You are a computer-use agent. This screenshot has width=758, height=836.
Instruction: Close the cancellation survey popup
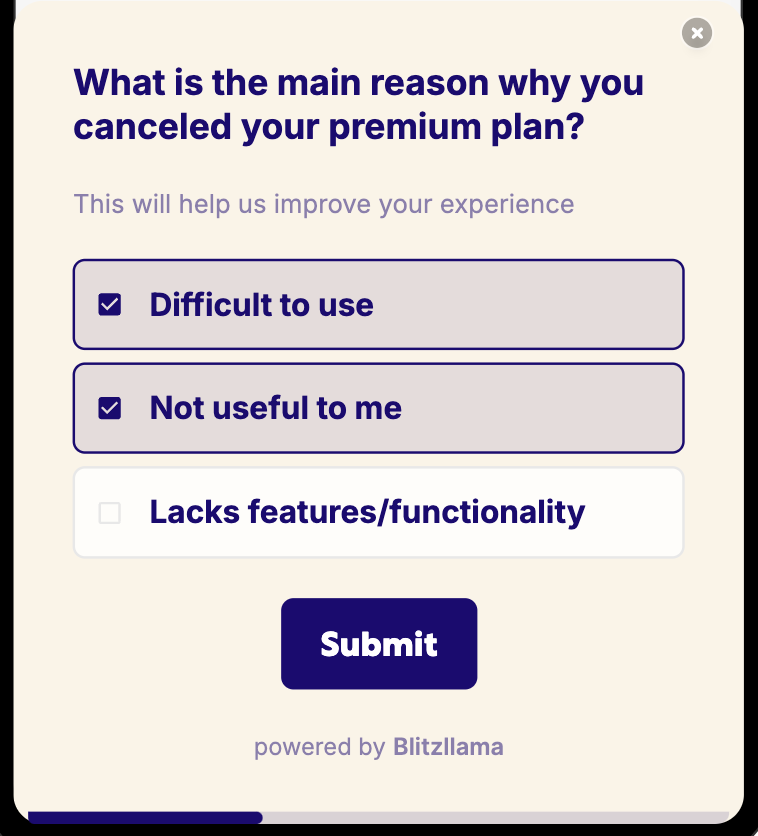point(697,33)
